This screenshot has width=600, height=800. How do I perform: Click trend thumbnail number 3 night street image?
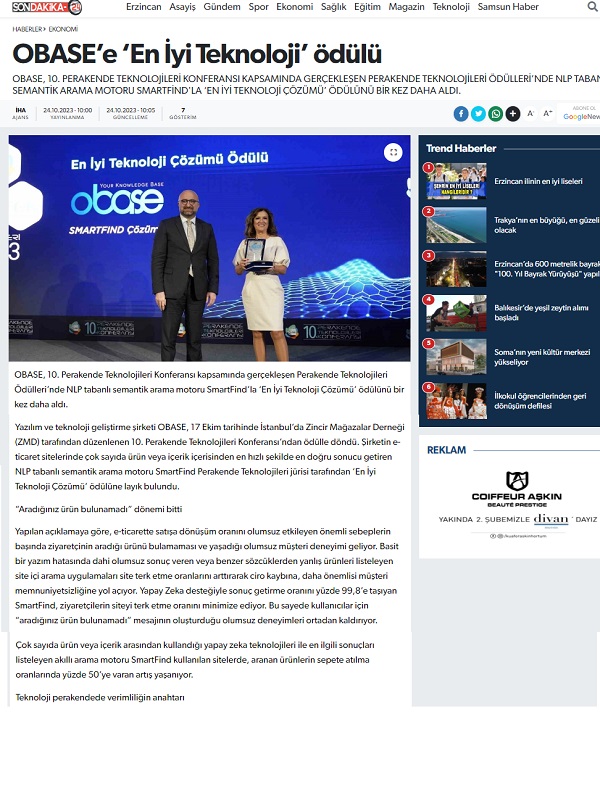(x=457, y=269)
